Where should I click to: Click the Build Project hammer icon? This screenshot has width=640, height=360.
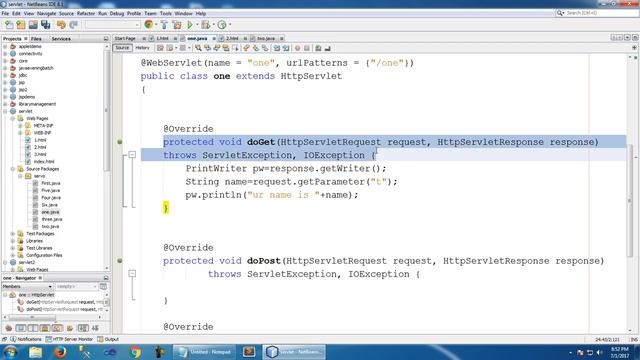164,25
